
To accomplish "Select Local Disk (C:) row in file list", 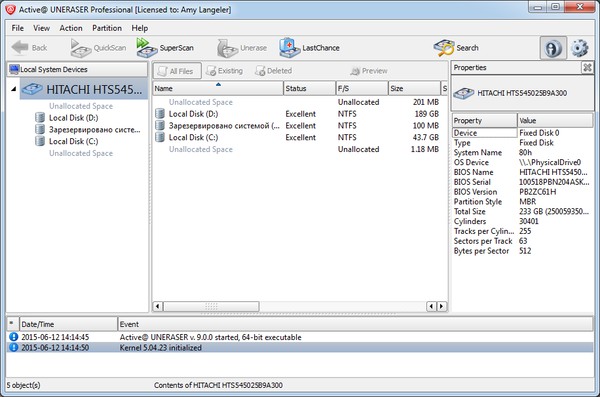I will tap(300, 137).
